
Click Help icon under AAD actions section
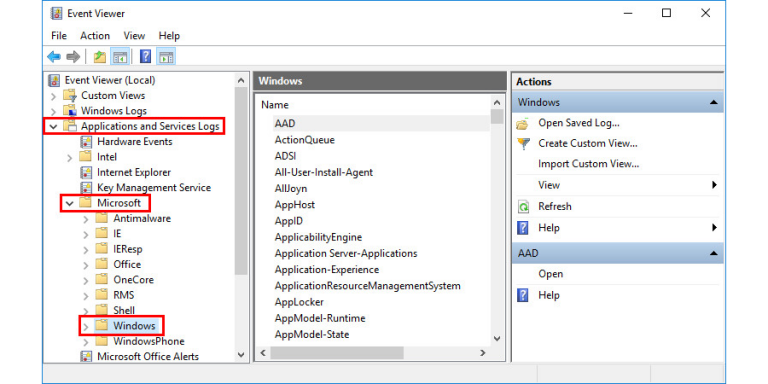[523, 295]
